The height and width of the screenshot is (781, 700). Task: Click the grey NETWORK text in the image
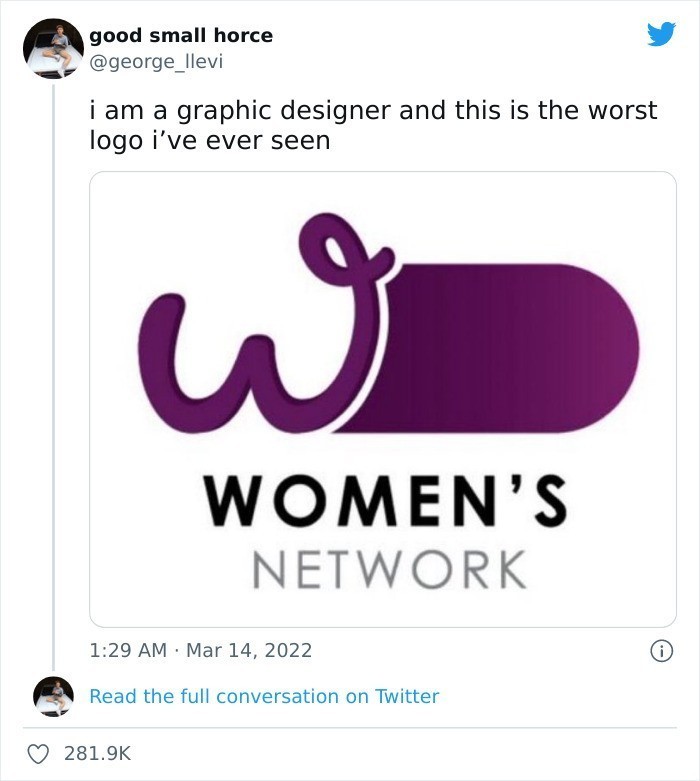tap(389, 570)
